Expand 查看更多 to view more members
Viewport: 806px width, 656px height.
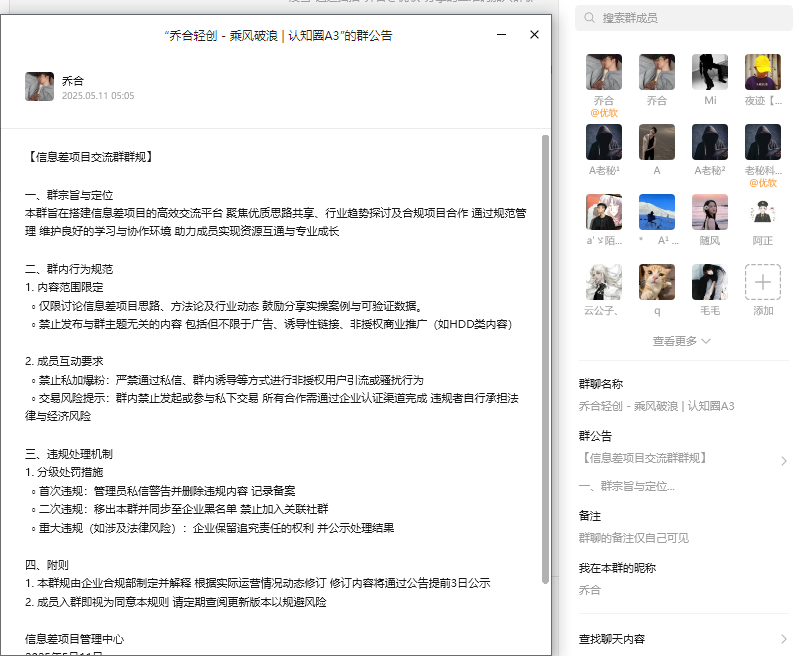click(682, 341)
